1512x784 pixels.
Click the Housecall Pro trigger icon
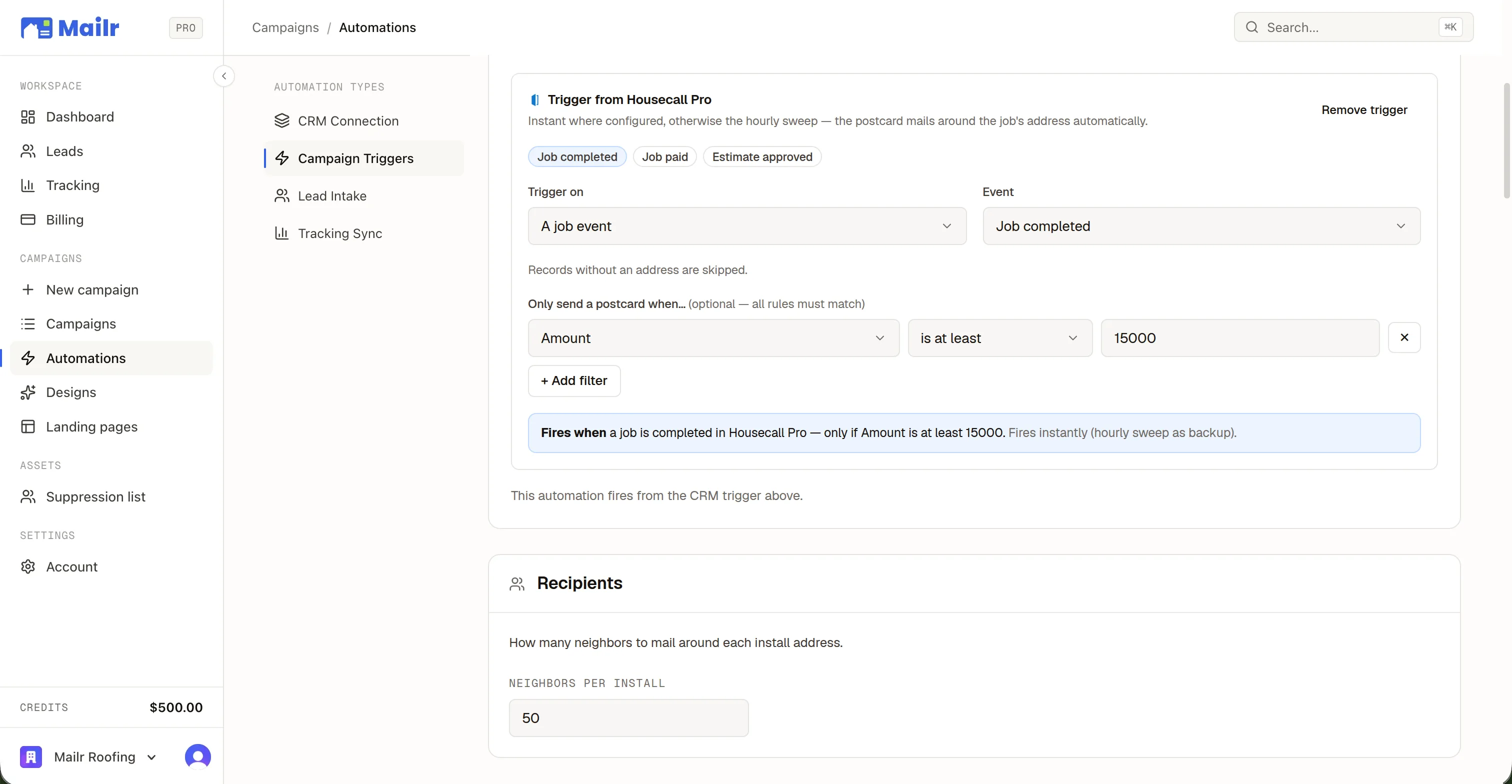click(534, 100)
